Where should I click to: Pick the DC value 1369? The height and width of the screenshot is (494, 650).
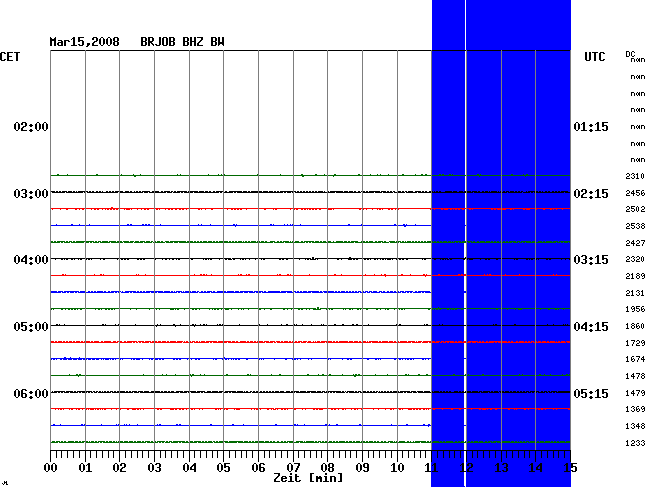(635, 409)
